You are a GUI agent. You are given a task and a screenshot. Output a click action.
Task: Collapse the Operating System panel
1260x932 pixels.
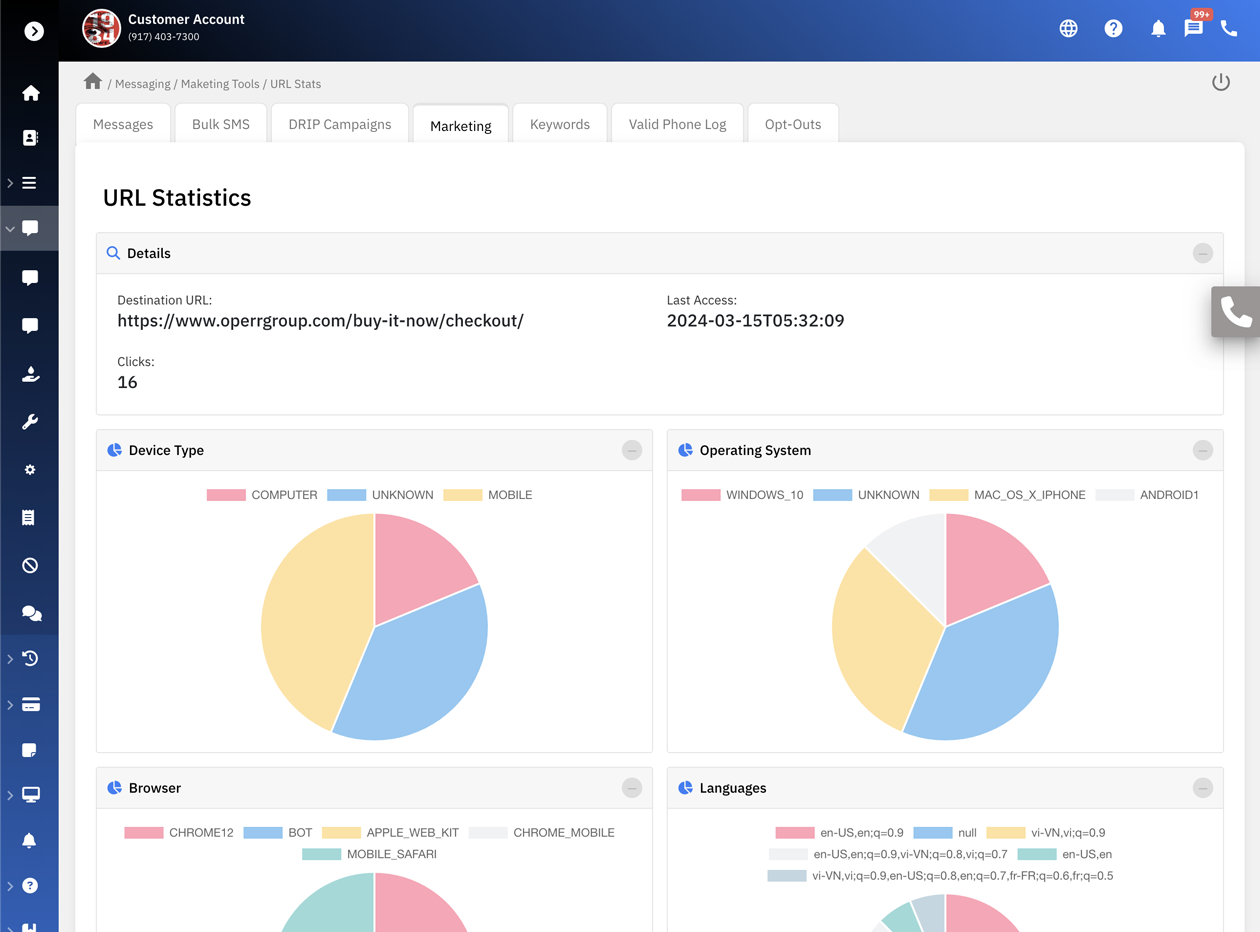point(1203,450)
